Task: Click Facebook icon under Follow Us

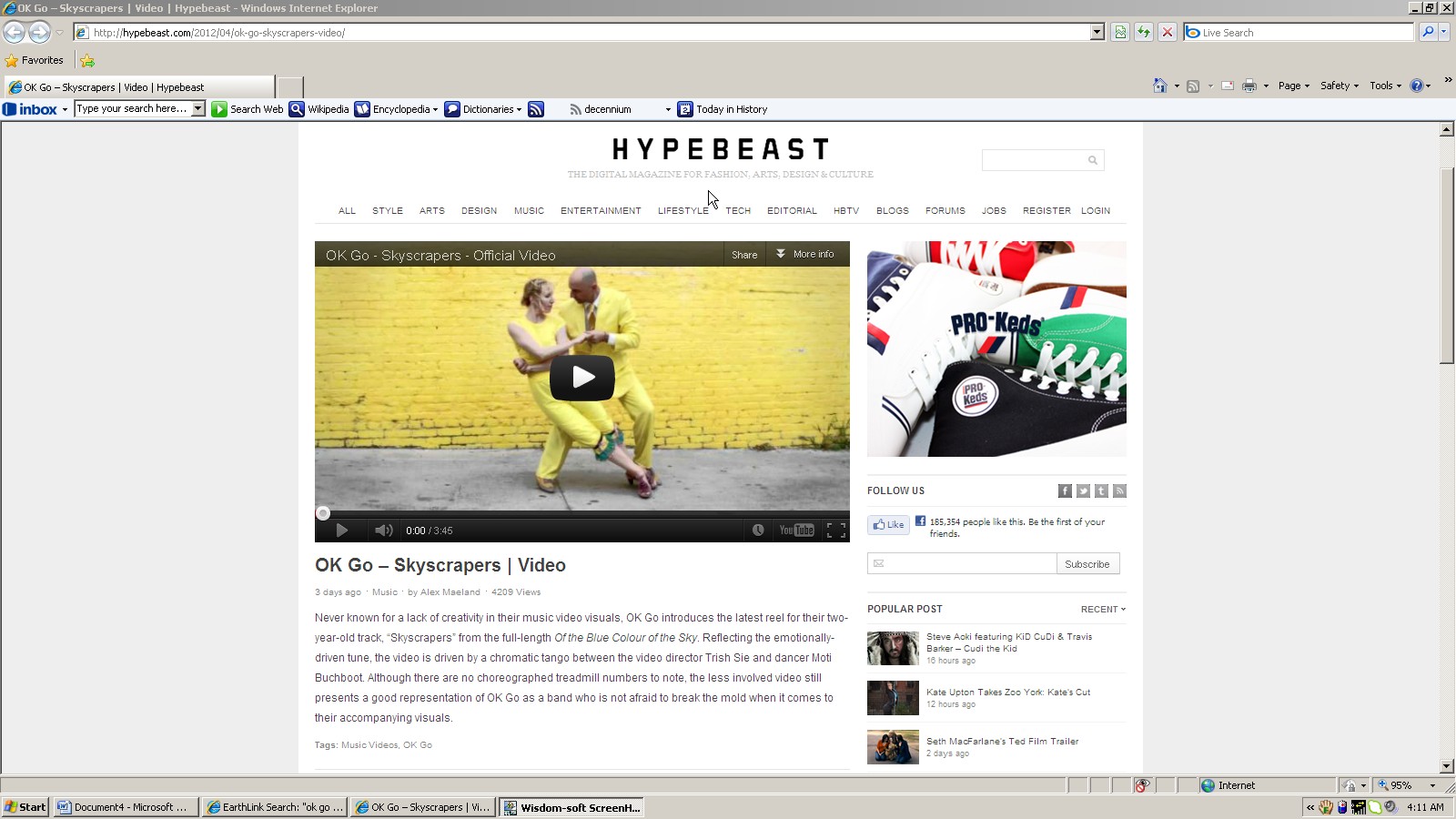Action: click(1065, 491)
